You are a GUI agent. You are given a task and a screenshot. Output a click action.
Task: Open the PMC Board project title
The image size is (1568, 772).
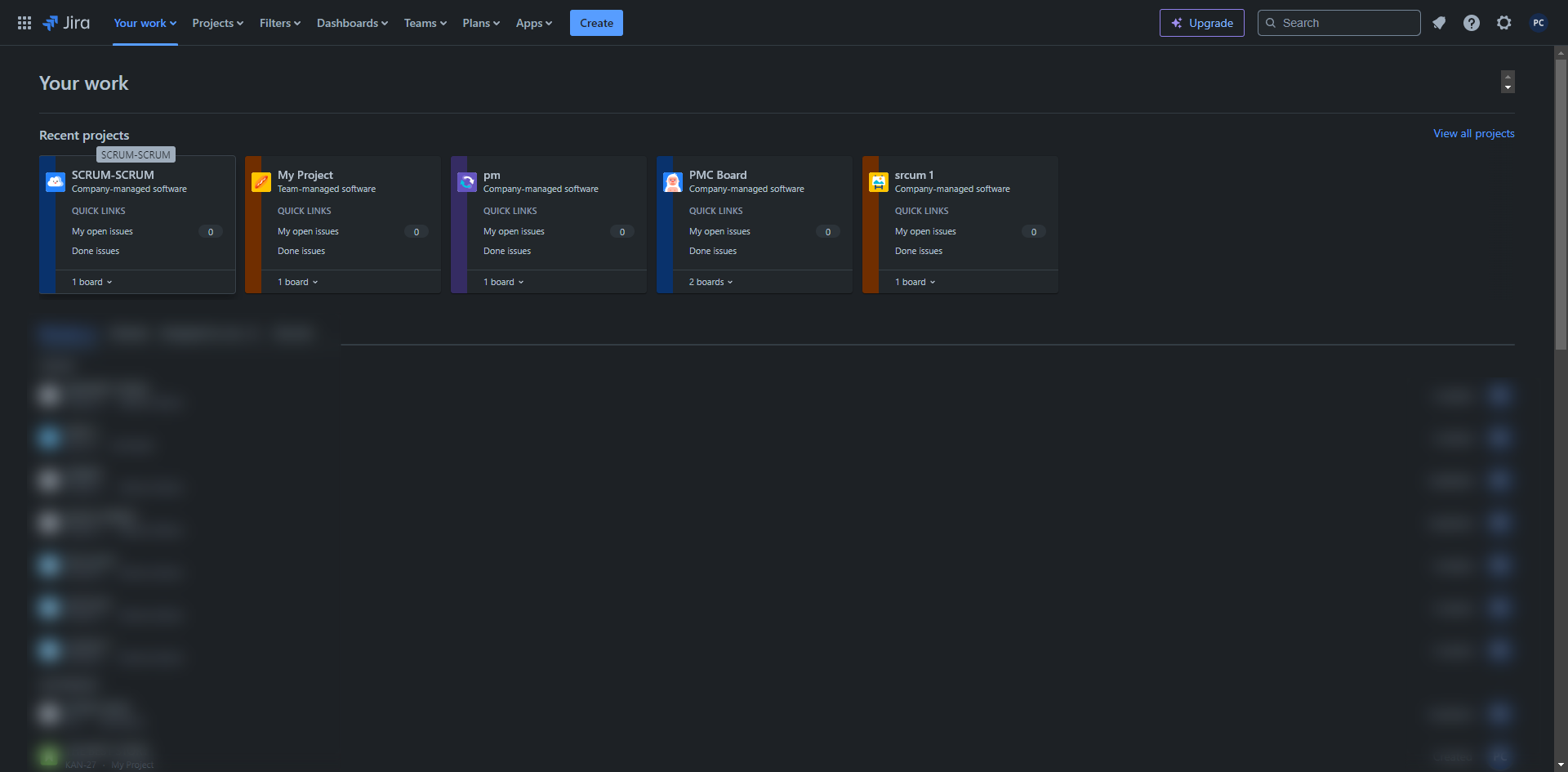[x=718, y=175]
